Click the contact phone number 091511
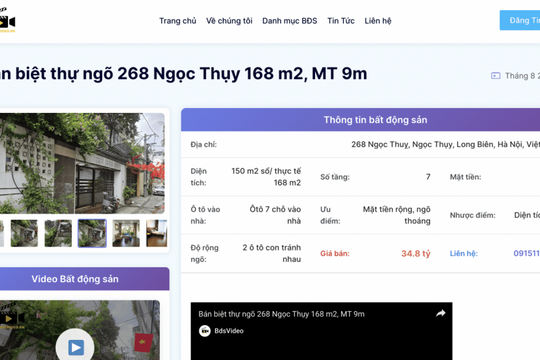The width and height of the screenshot is (540, 360). [x=527, y=253]
